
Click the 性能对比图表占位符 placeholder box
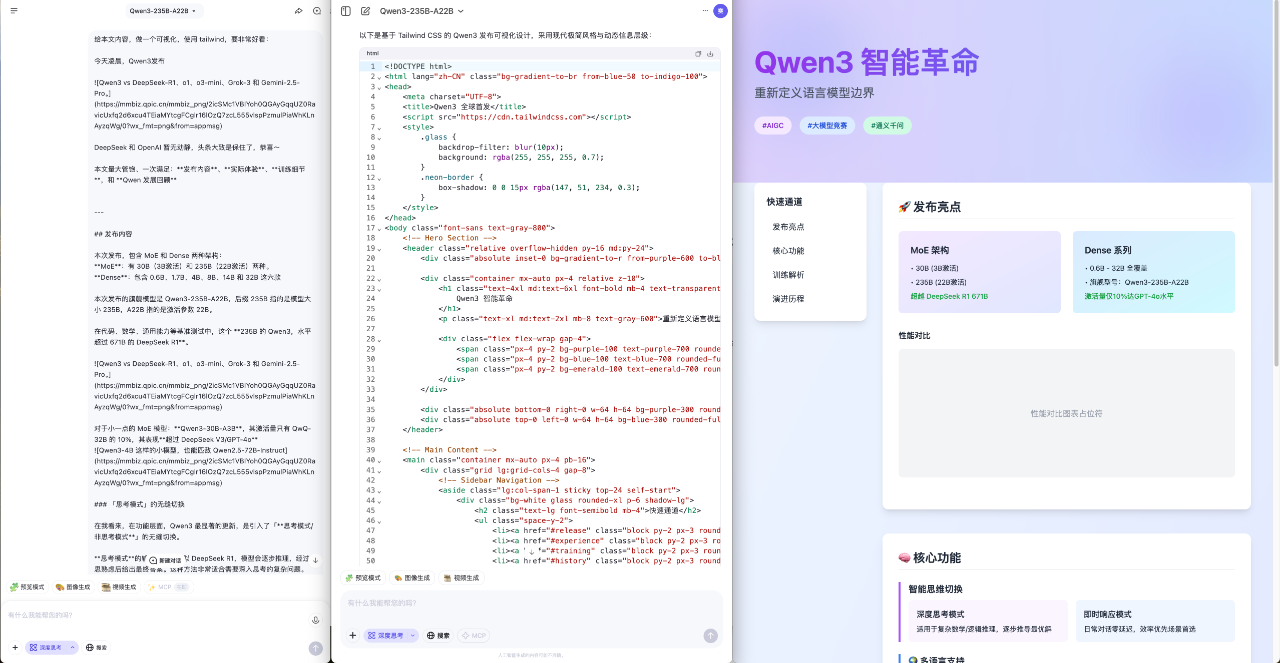pyautogui.click(x=1066, y=413)
